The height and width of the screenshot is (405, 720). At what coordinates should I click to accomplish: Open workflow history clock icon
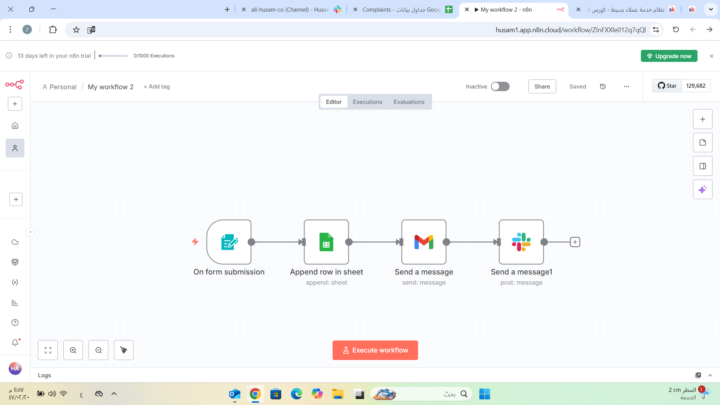point(603,86)
